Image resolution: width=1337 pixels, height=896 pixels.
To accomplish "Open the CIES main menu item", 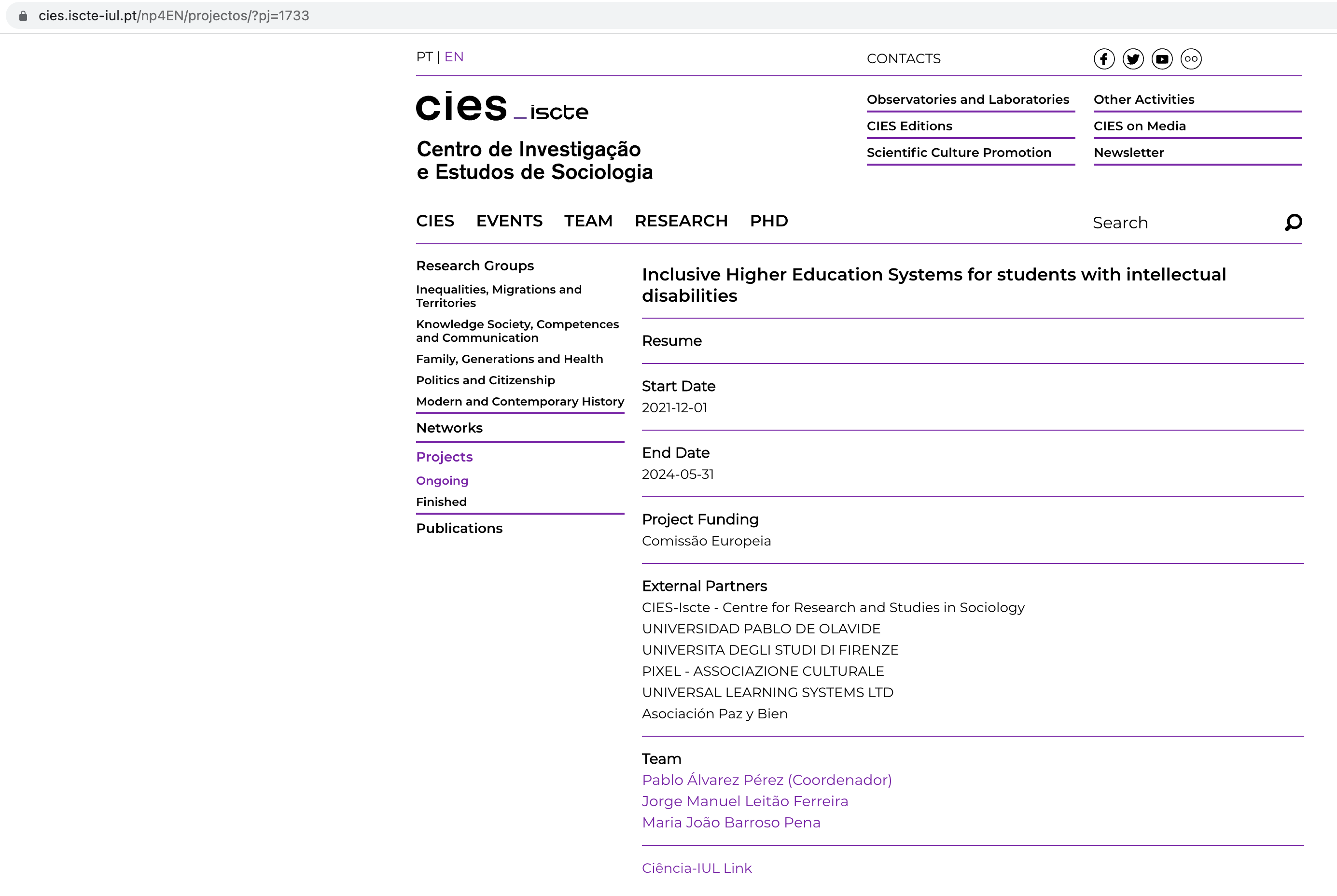I will (x=435, y=221).
